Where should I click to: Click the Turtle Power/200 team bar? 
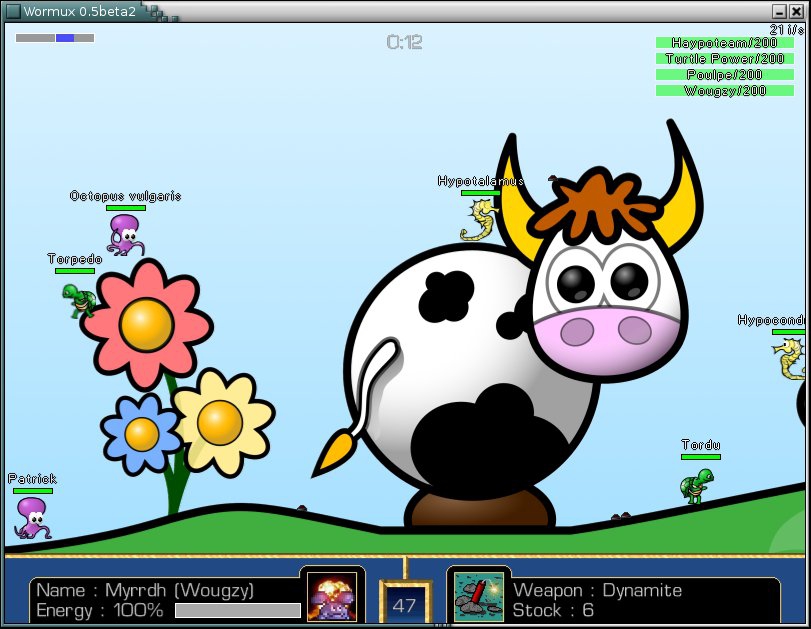coord(725,59)
